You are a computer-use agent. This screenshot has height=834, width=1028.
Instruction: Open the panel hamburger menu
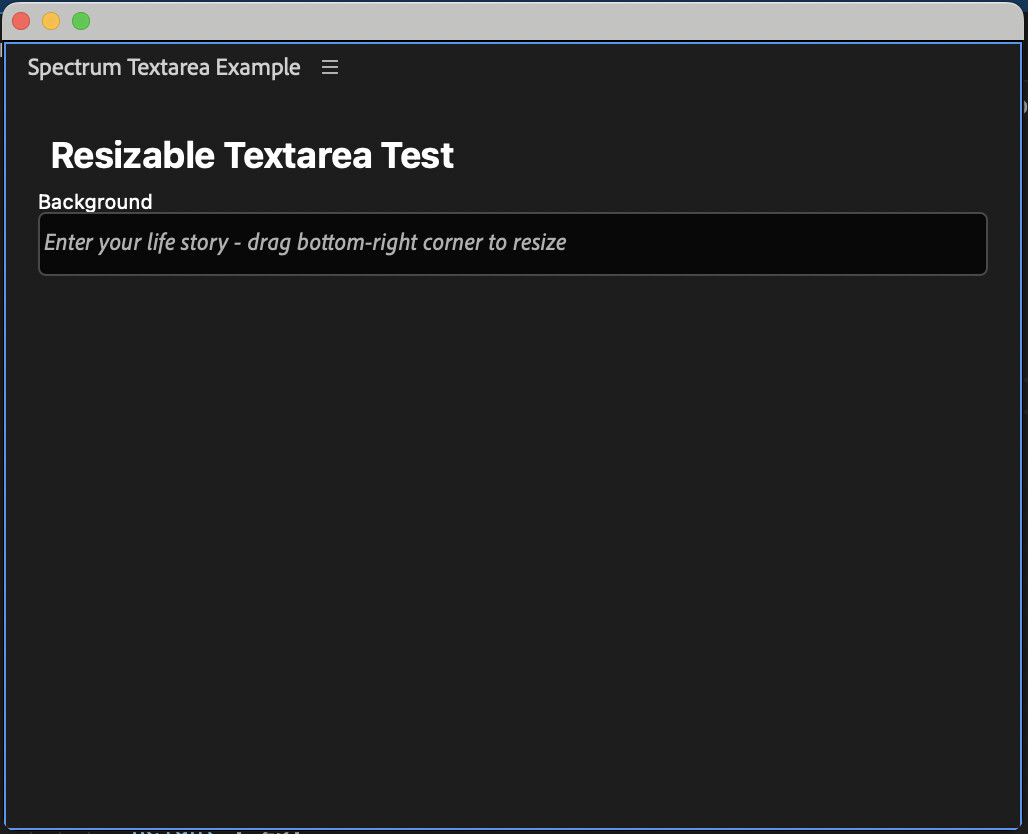pyautogui.click(x=330, y=67)
